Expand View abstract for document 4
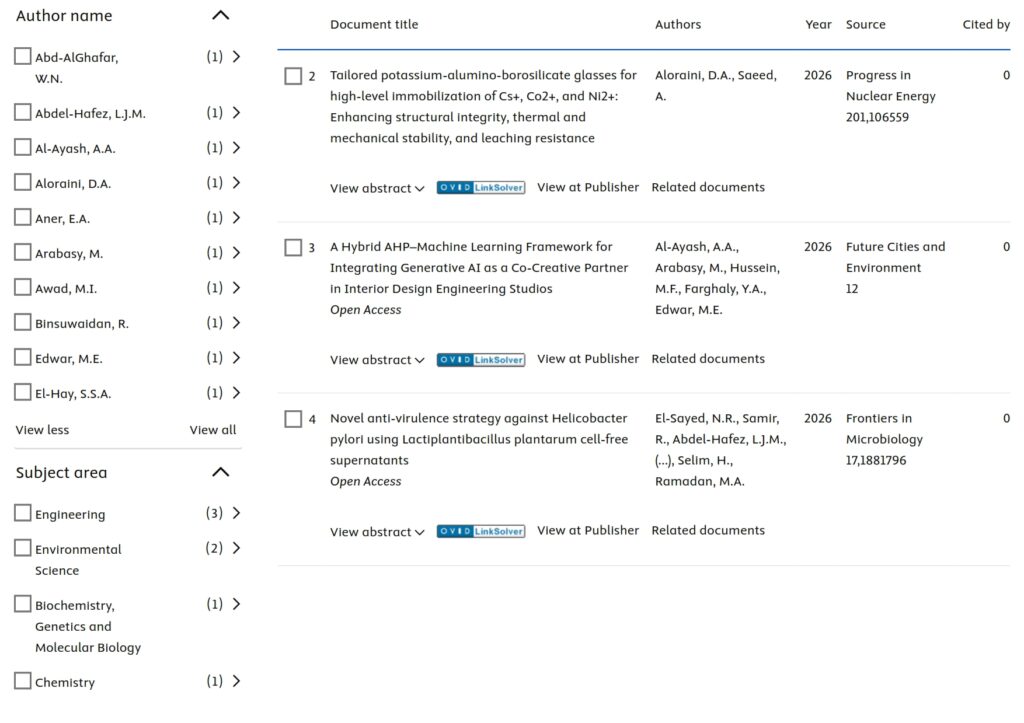Viewport: 1024px width, 723px height. point(377,532)
